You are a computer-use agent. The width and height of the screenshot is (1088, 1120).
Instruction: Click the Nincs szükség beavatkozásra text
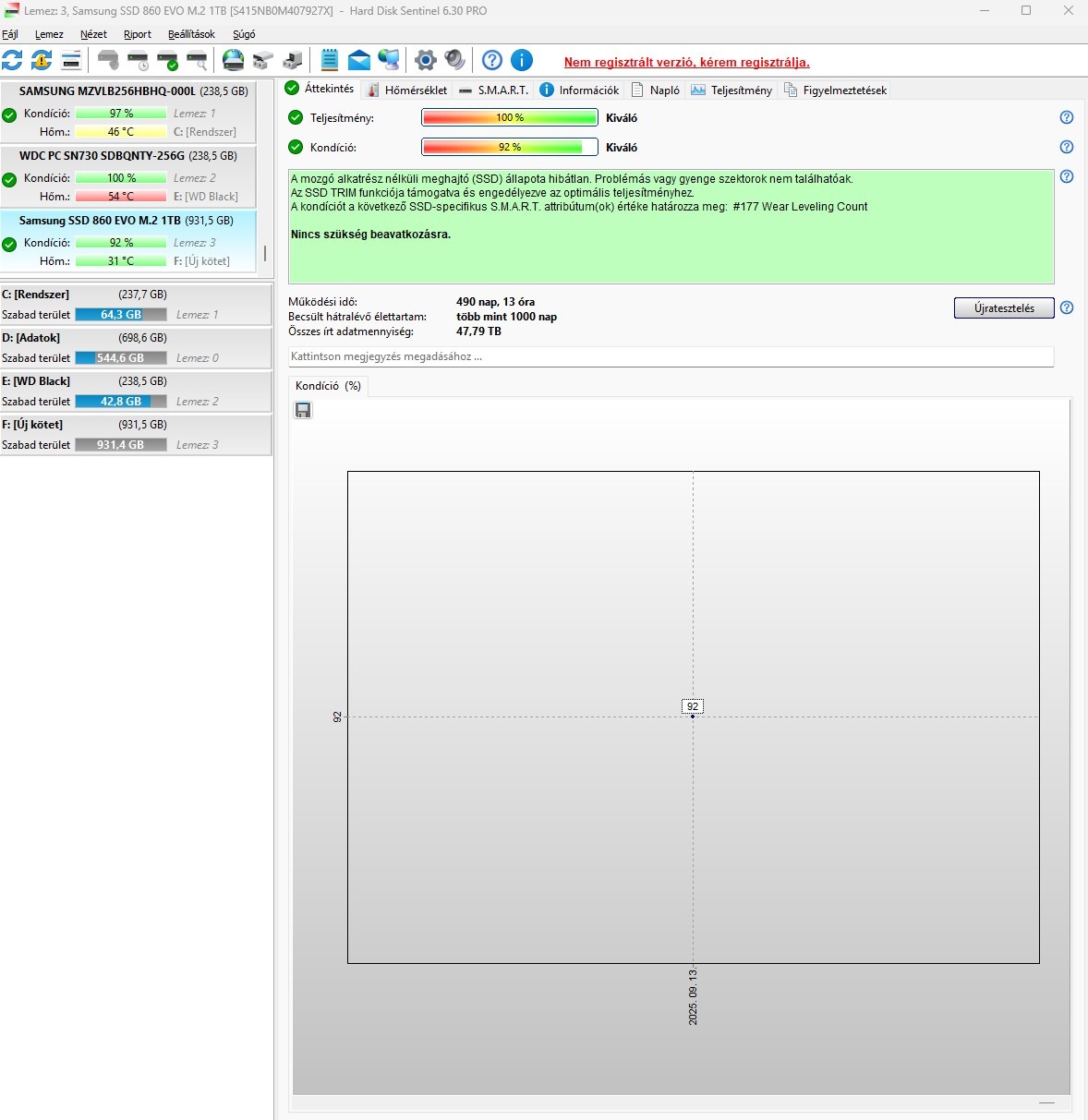370,235
